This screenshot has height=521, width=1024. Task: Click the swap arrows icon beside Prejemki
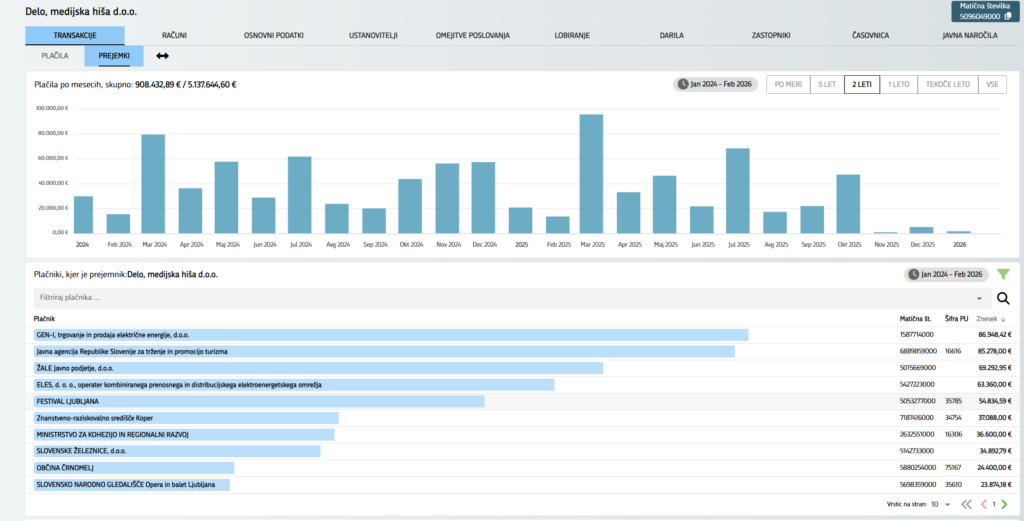pos(163,56)
